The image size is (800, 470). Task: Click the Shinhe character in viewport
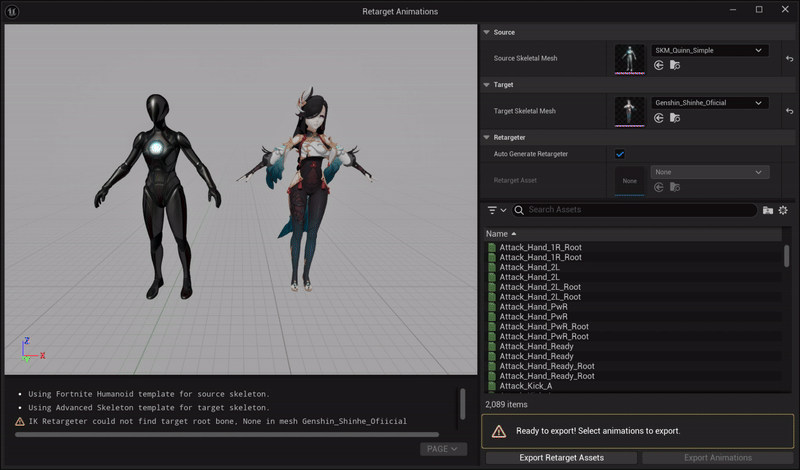tap(307, 189)
